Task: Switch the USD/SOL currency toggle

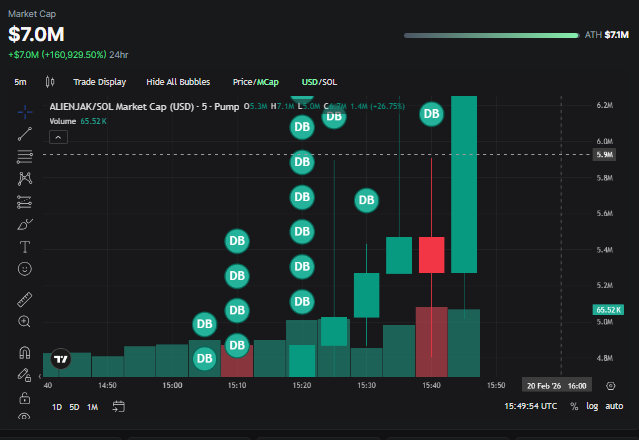Action: [x=319, y=82]
